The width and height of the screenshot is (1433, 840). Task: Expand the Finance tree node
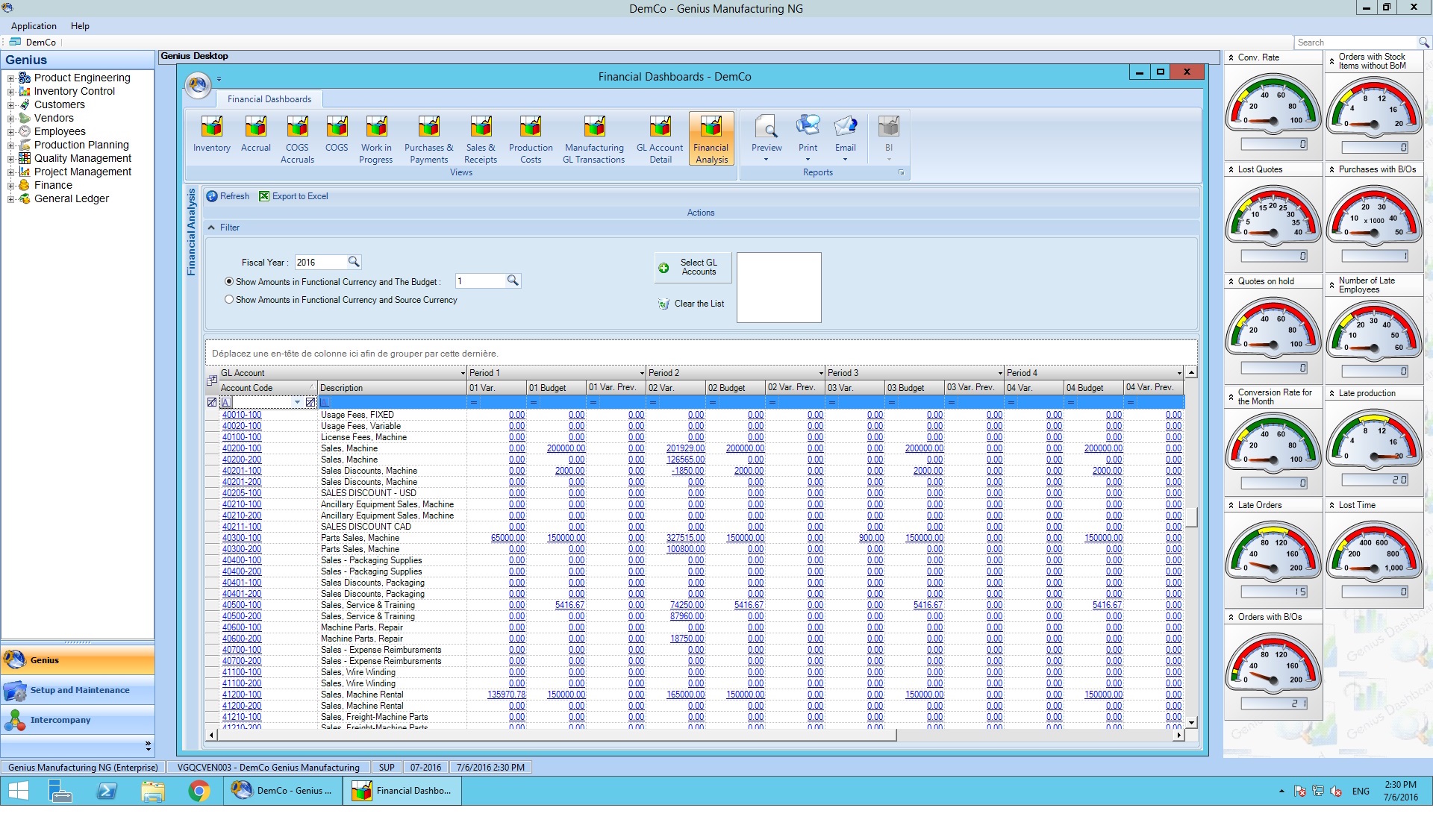(x=10, y=186)
